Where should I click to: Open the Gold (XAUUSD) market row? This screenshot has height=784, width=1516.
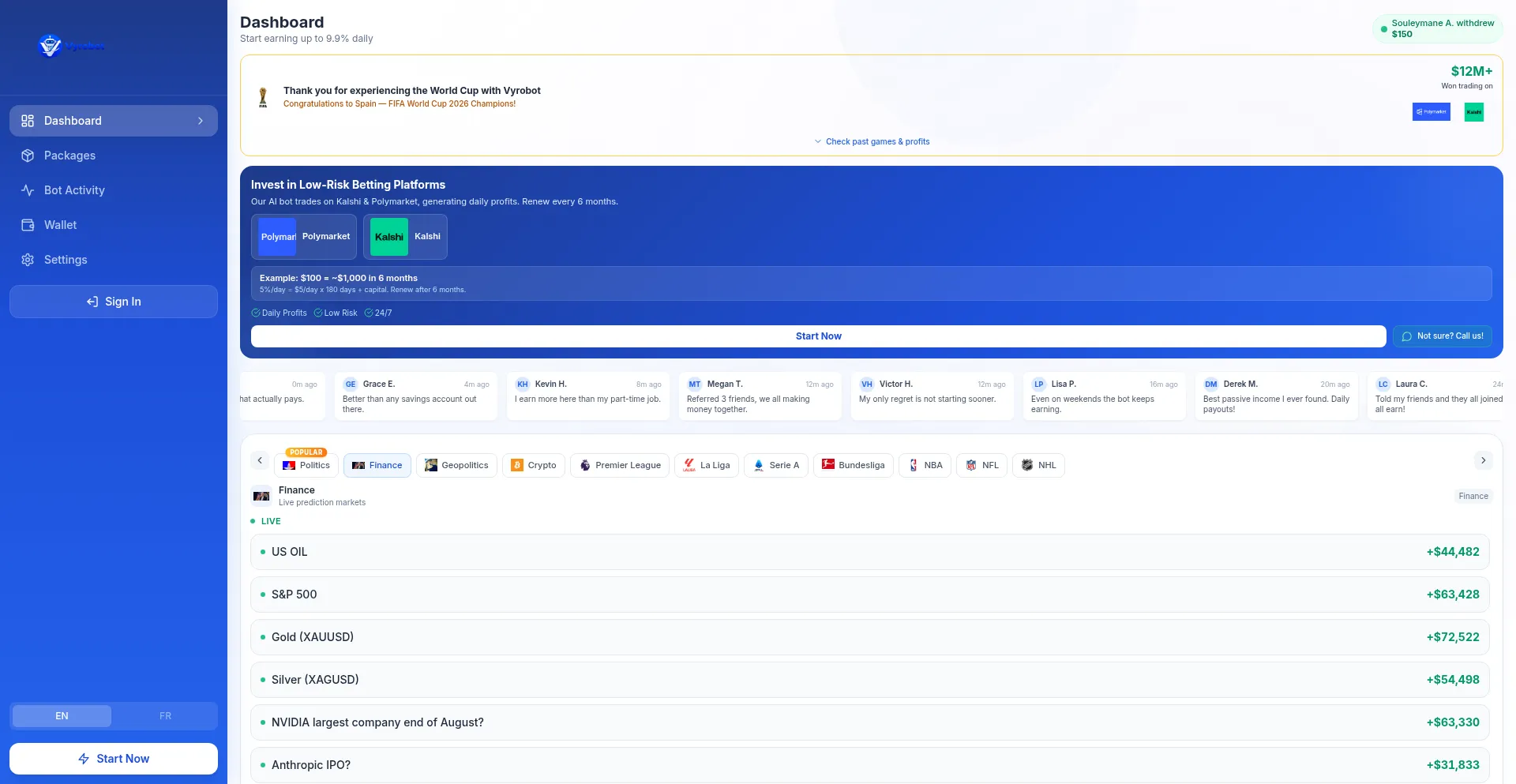pyautogui.click(x=870, y=637)
